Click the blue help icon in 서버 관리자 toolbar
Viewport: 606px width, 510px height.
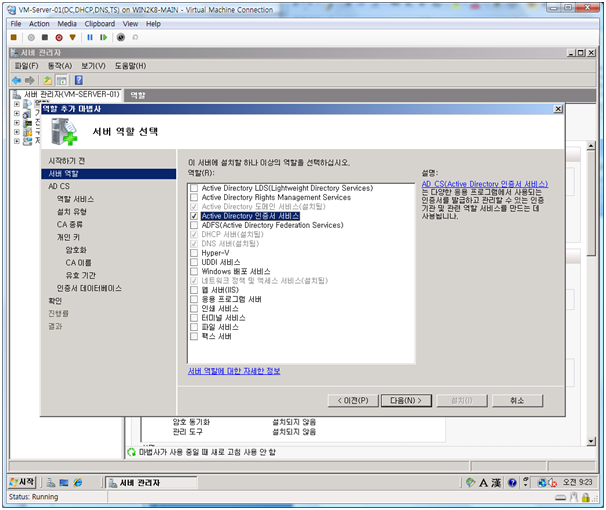[79, 80]
